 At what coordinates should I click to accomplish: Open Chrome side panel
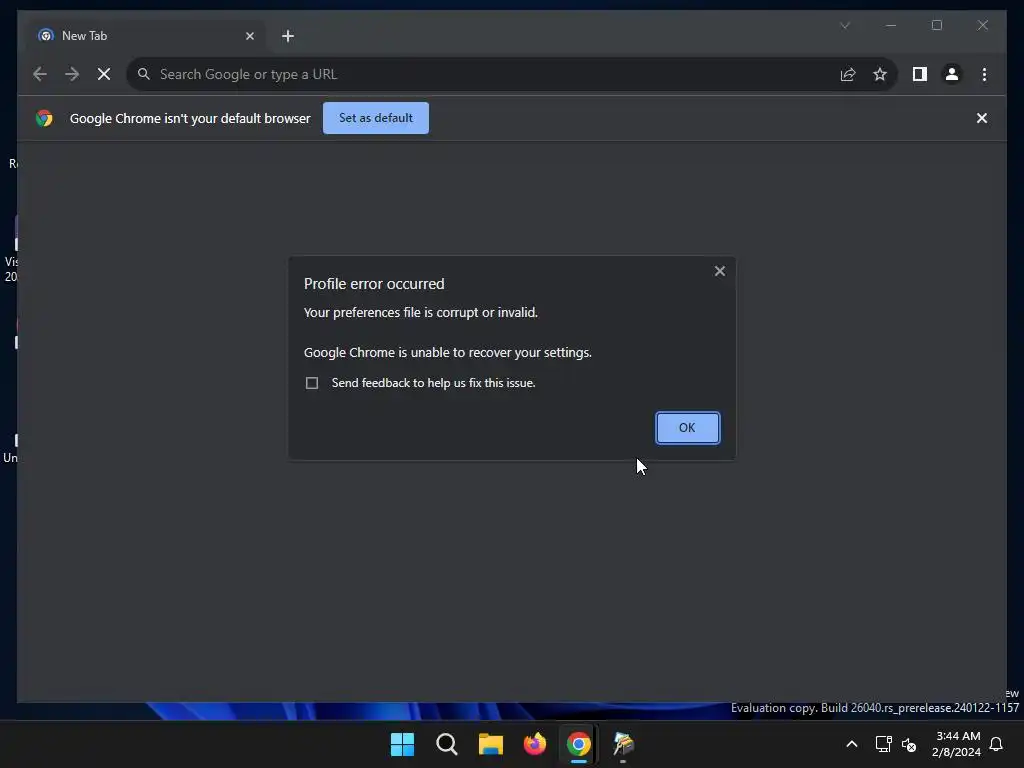(920, 74)
